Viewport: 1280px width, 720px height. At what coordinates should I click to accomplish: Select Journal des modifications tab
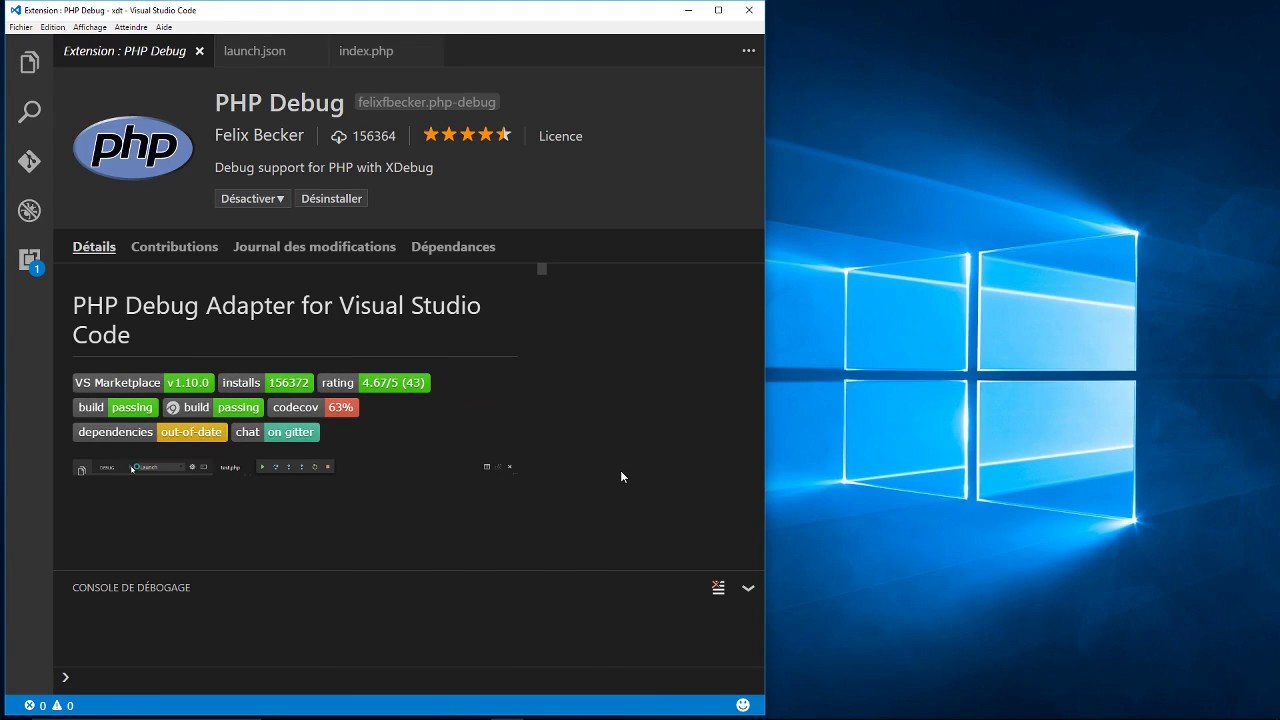click(314, 247)
